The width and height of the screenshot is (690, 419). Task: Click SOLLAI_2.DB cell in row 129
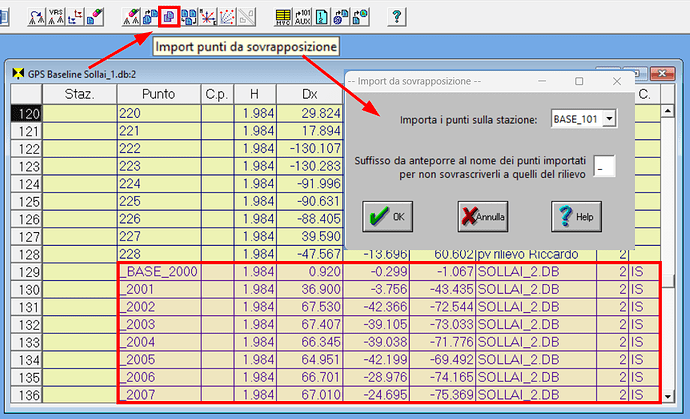tap(536, 272)
